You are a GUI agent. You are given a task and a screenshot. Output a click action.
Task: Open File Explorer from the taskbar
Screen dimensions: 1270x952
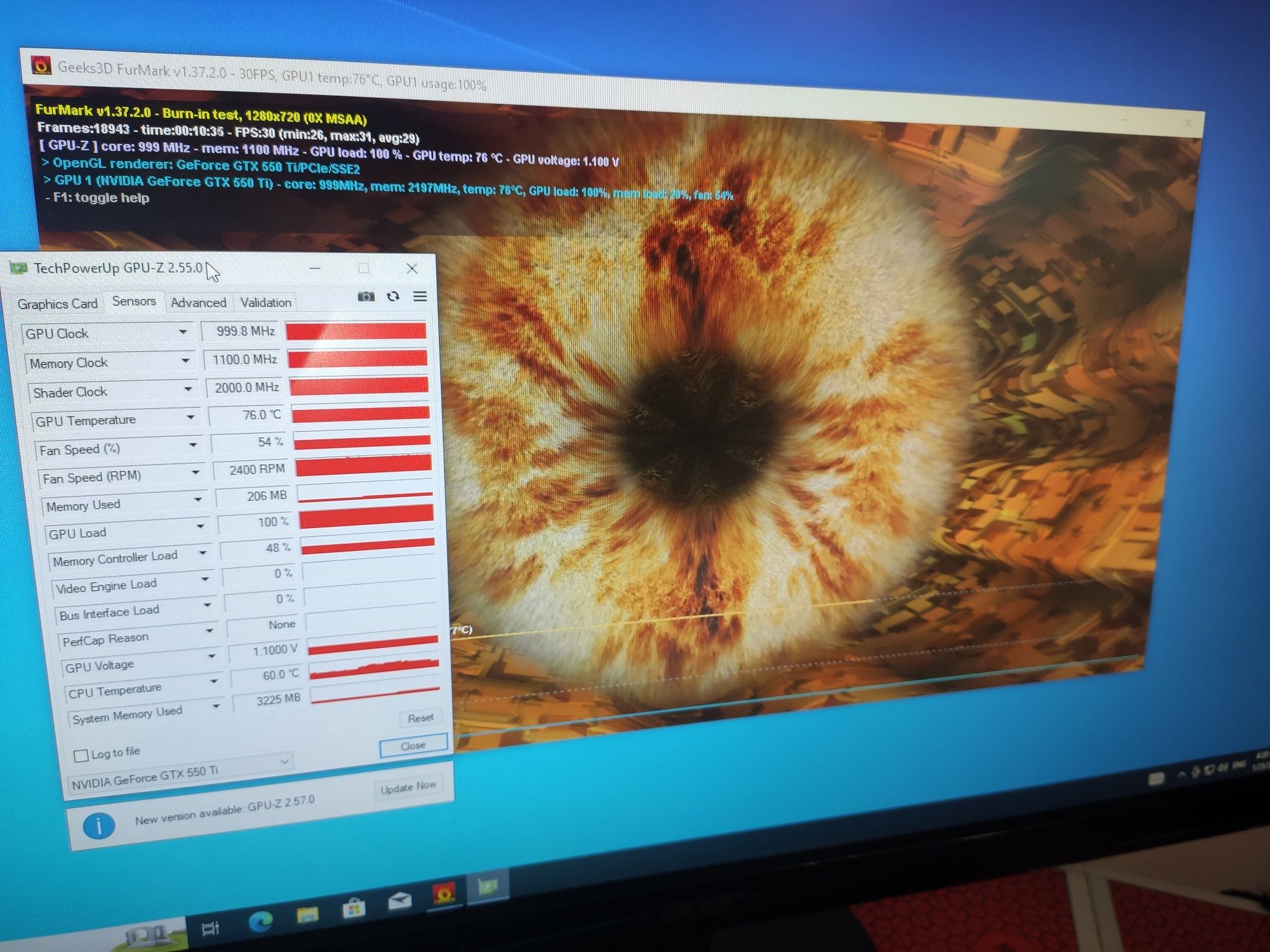[308, 915]
